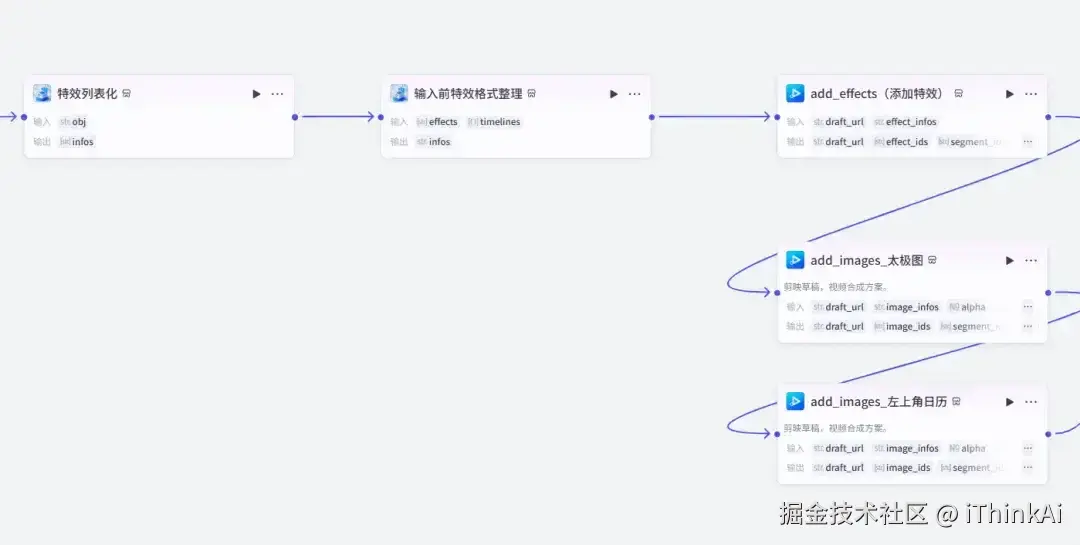
Task: Expand hidden outputs of add_effects node
Action: tap(1028, 142)
